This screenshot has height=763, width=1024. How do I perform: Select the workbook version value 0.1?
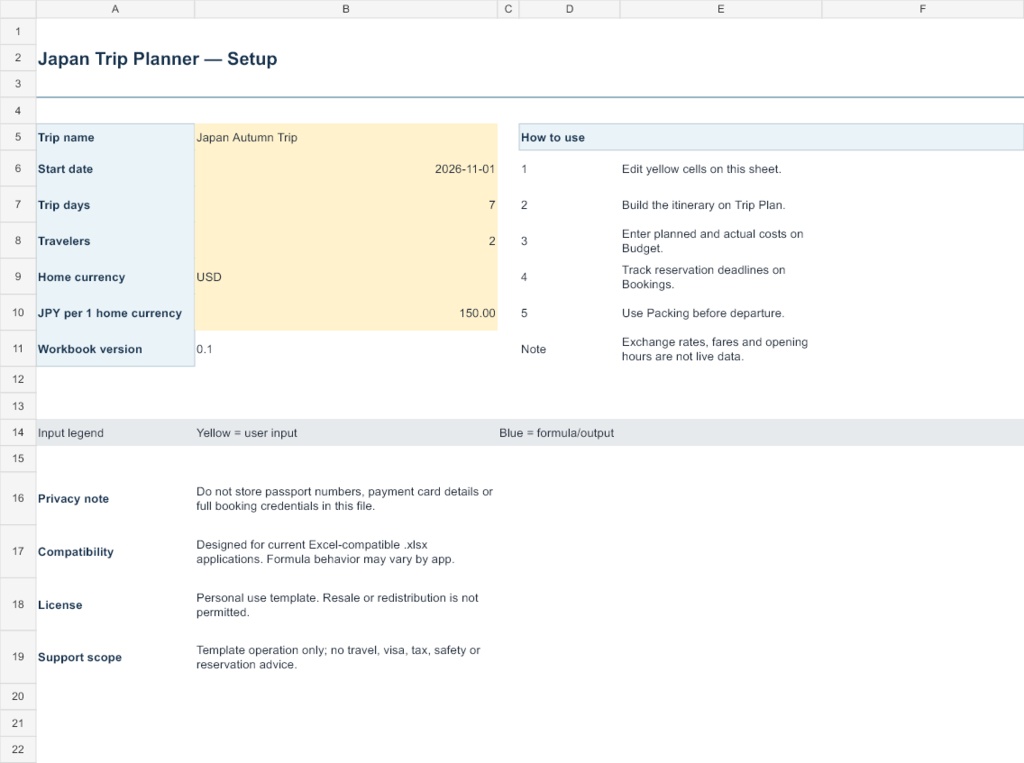click(x=345, y=348)
